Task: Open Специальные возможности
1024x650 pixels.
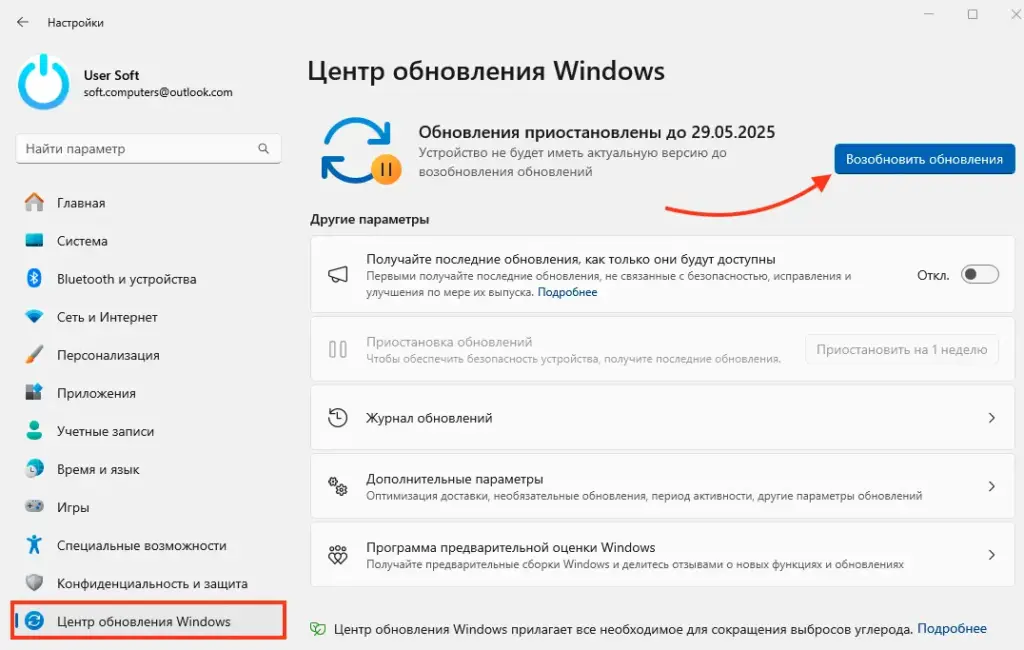Action: (x=148, y=544)
